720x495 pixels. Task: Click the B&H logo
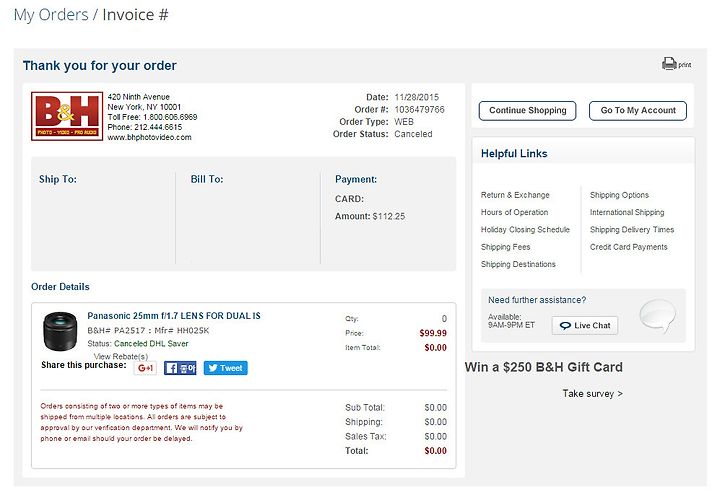point(67,116)
